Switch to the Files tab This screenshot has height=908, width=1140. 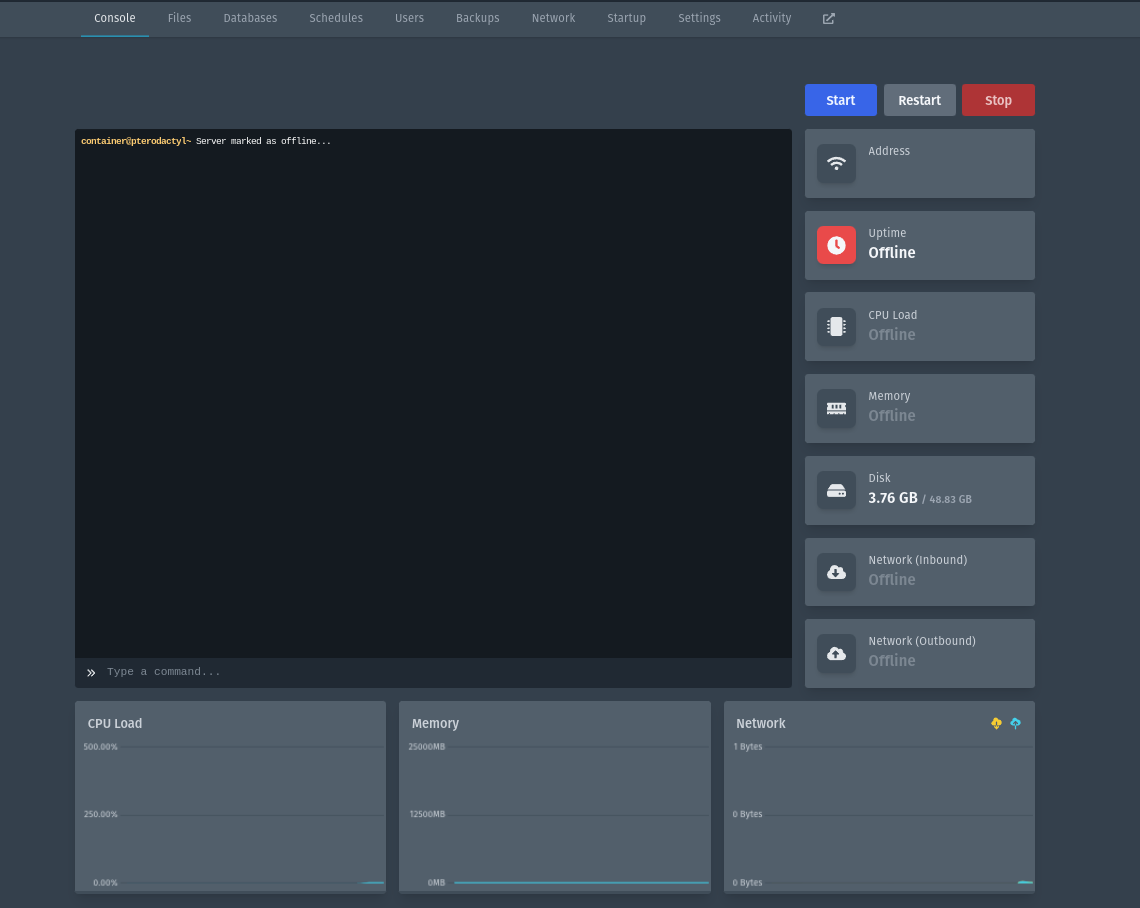pyautogui.click(x=179, y=18)
